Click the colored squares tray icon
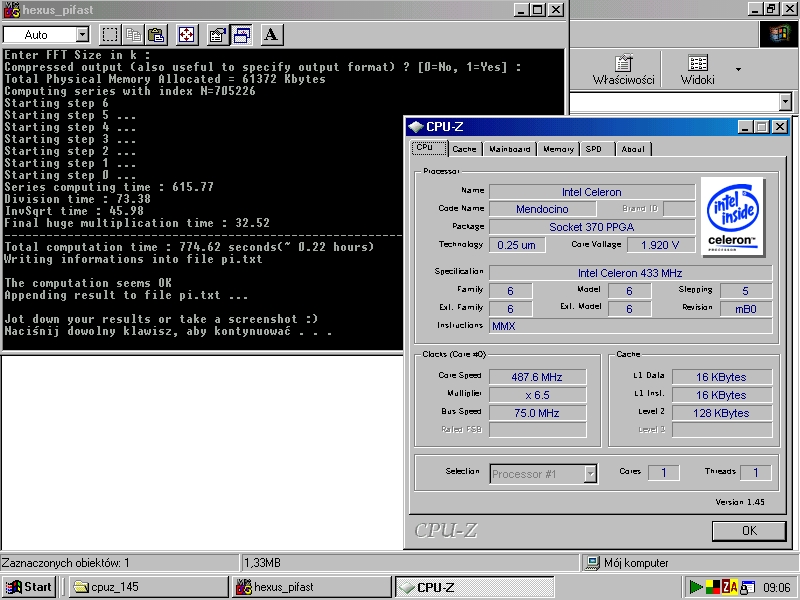The height and width of the screenshot is (600, 800). pyautogui.click(x=713, y=587)
